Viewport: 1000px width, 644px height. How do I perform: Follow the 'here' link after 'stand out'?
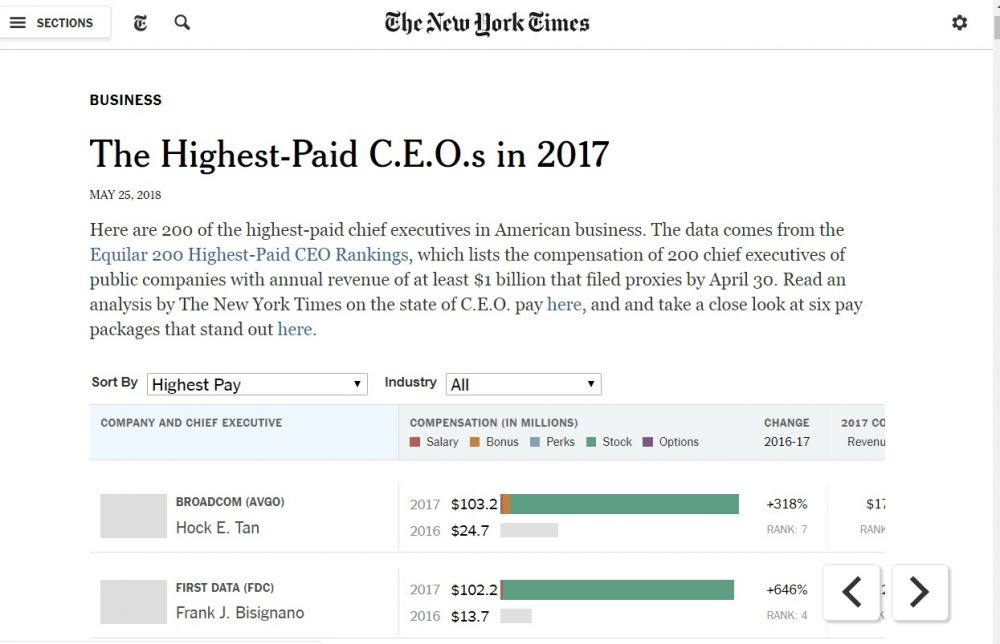coord(295,329)
